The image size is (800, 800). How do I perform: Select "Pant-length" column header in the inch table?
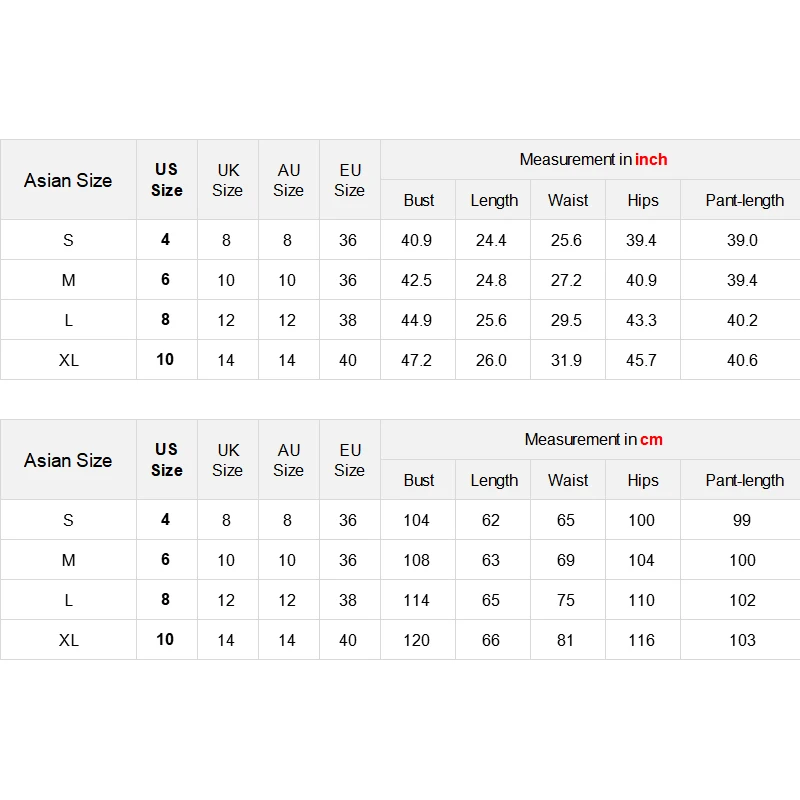pos(744,200)
